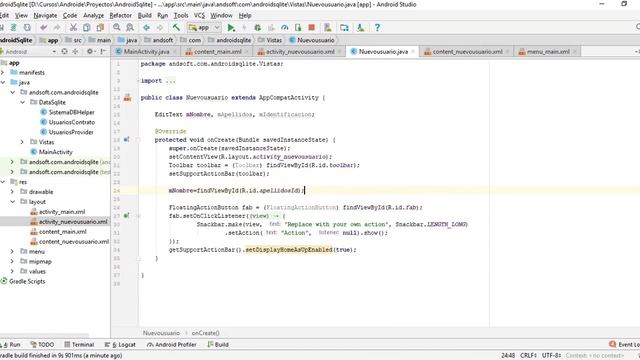Expand the drawable folder
The height and width of the screenshot is (360, 640).
(12, 191)
